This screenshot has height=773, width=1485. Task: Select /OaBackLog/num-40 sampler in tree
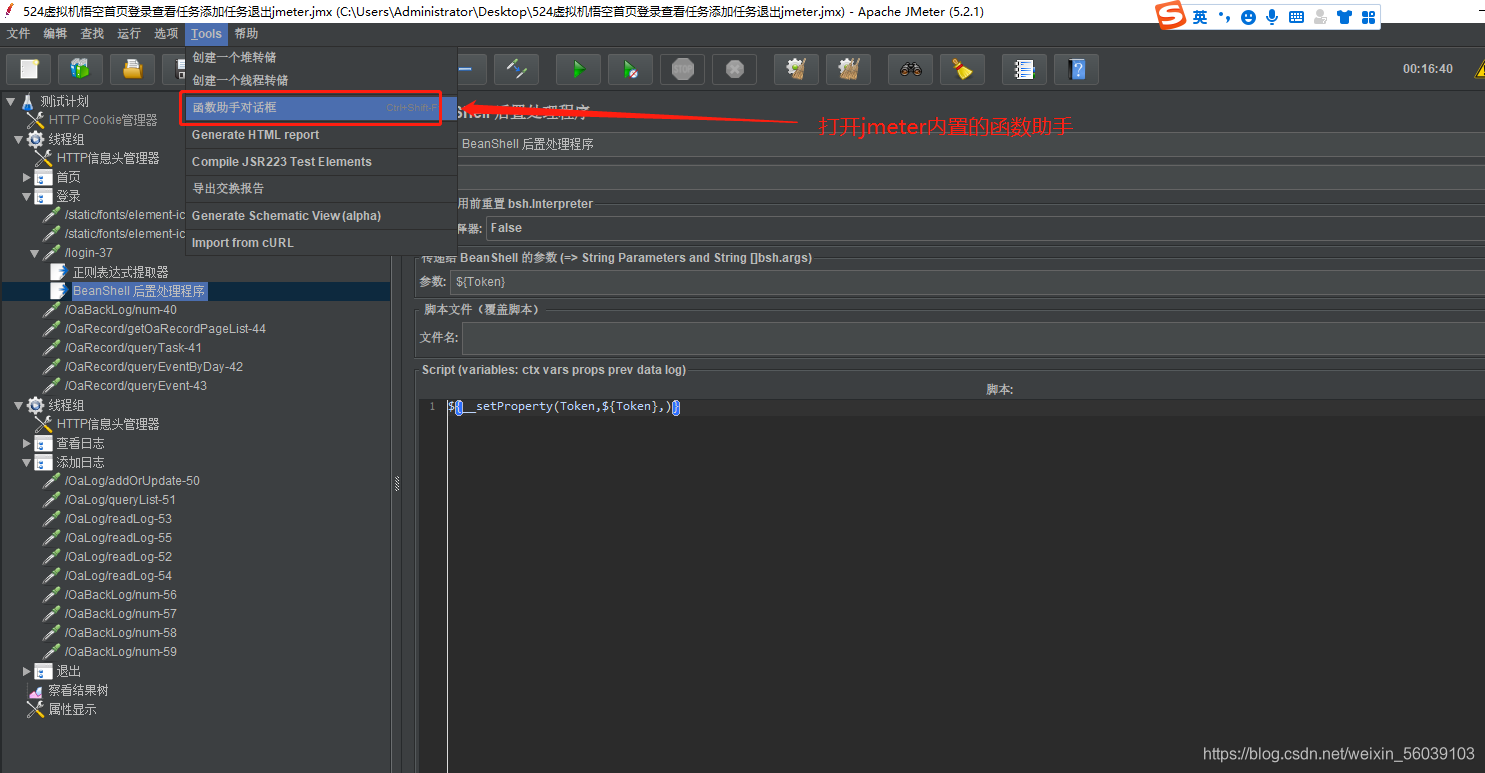point(120,310)
